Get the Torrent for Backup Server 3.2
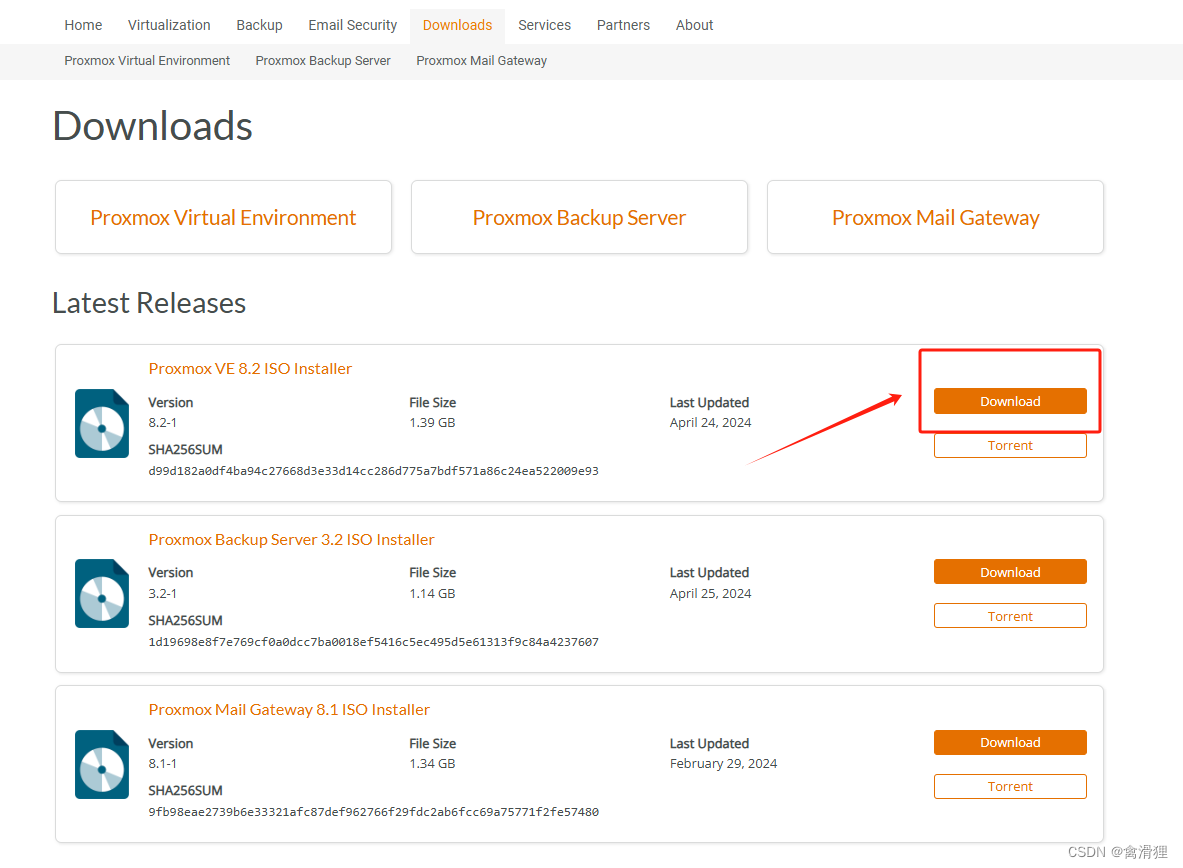This screenshot has height=868, width=1183. [x=1010, y=616]
